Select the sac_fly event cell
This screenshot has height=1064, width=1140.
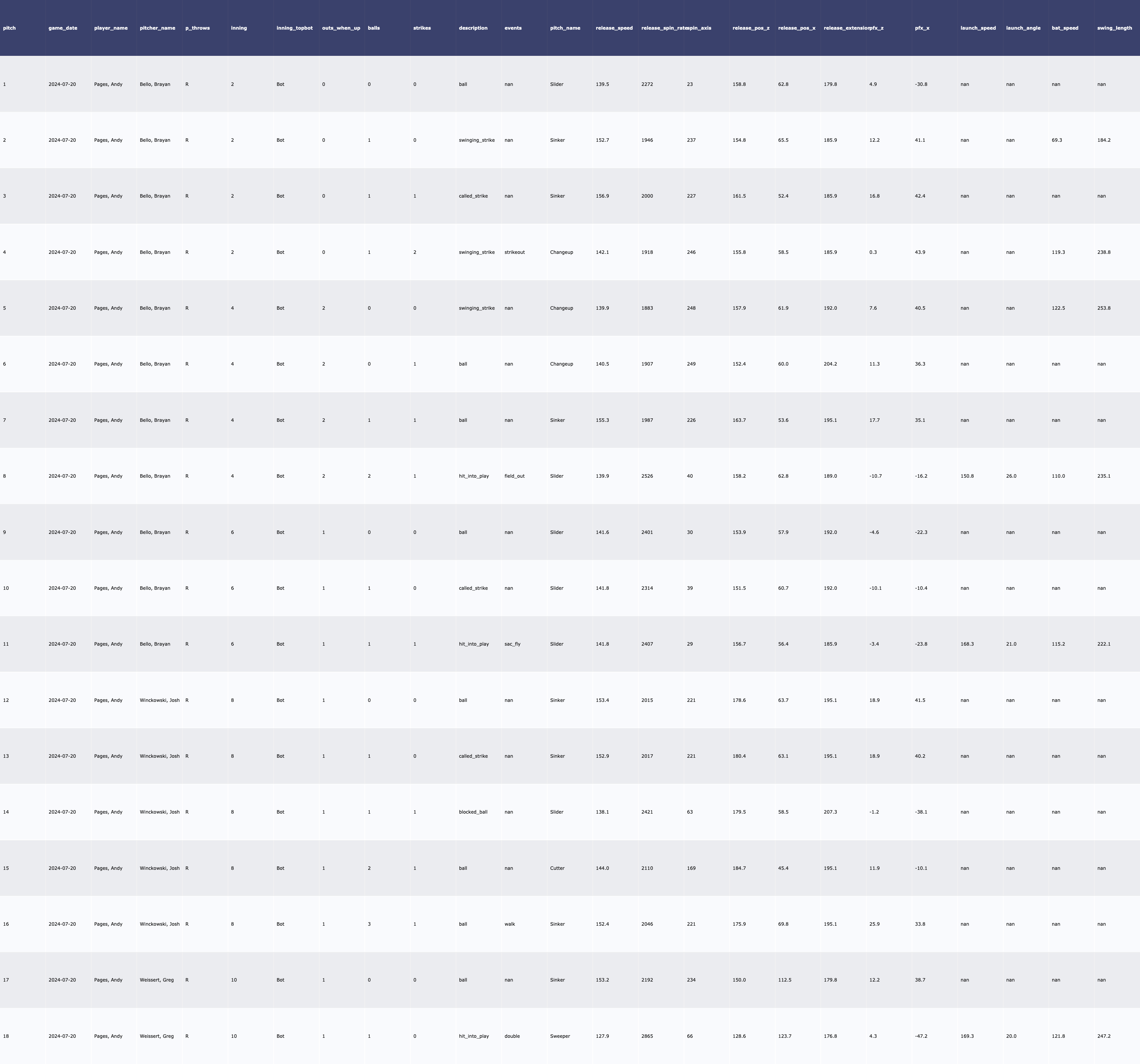pos(512,644)
